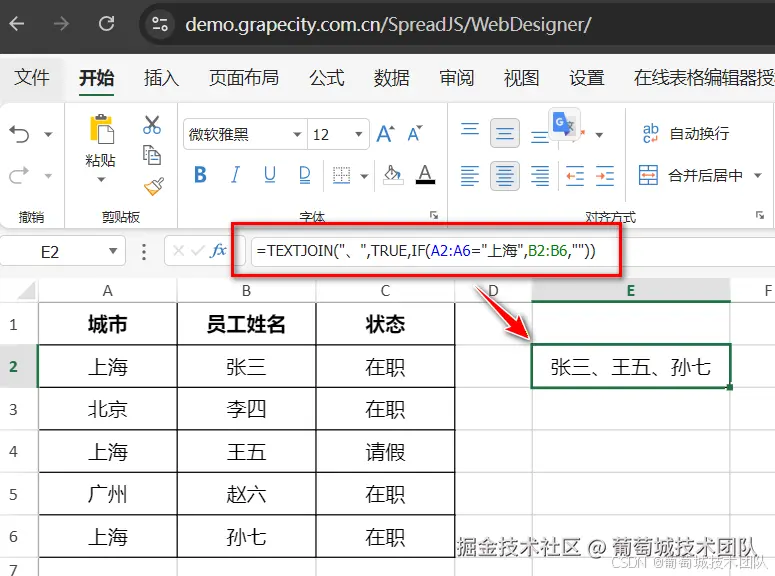
Task: Decrease font size with small A
Action: pos(414,133)
